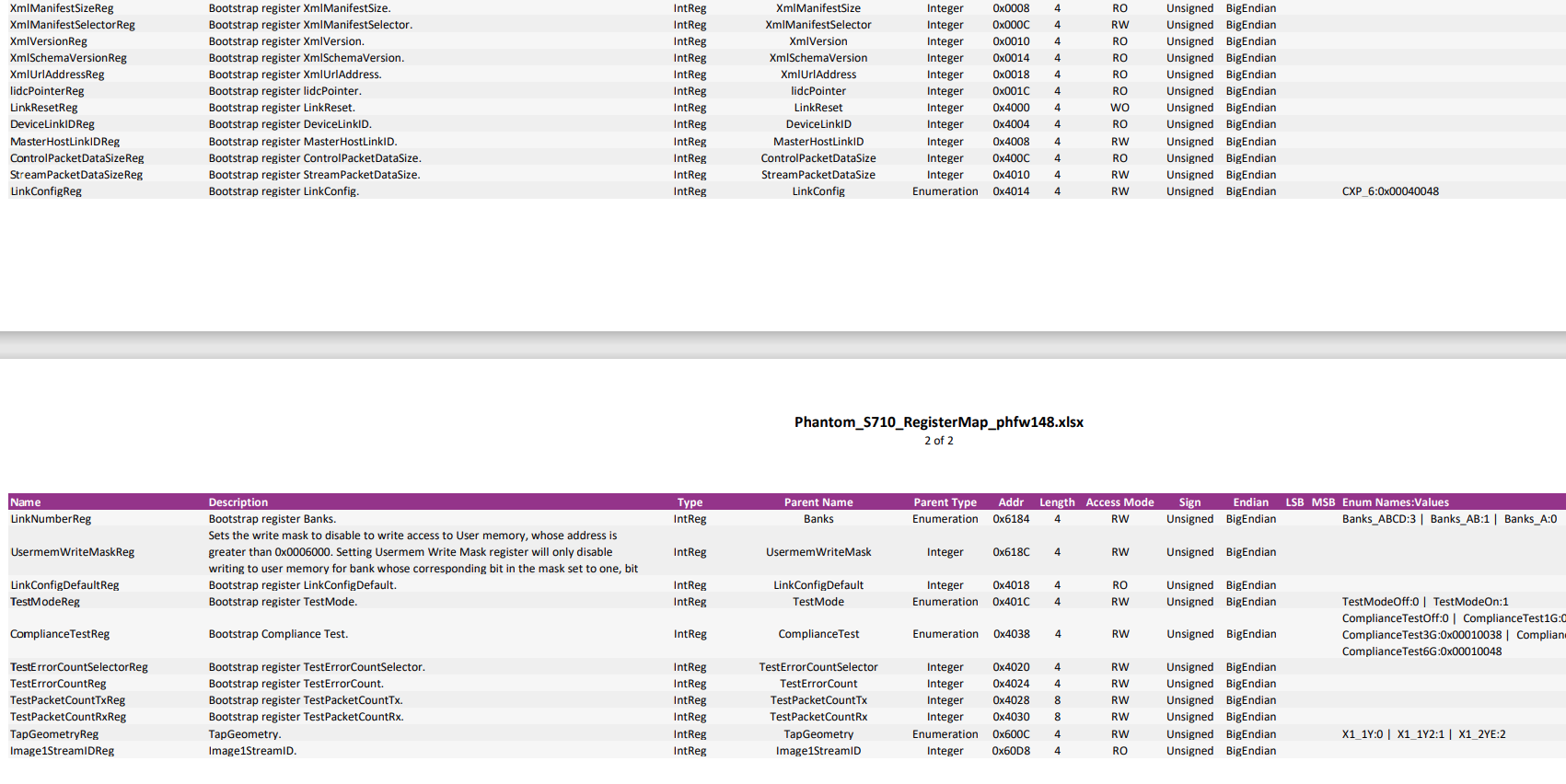Click the ControlPacketDataSizeReg name

click(77, 158)
